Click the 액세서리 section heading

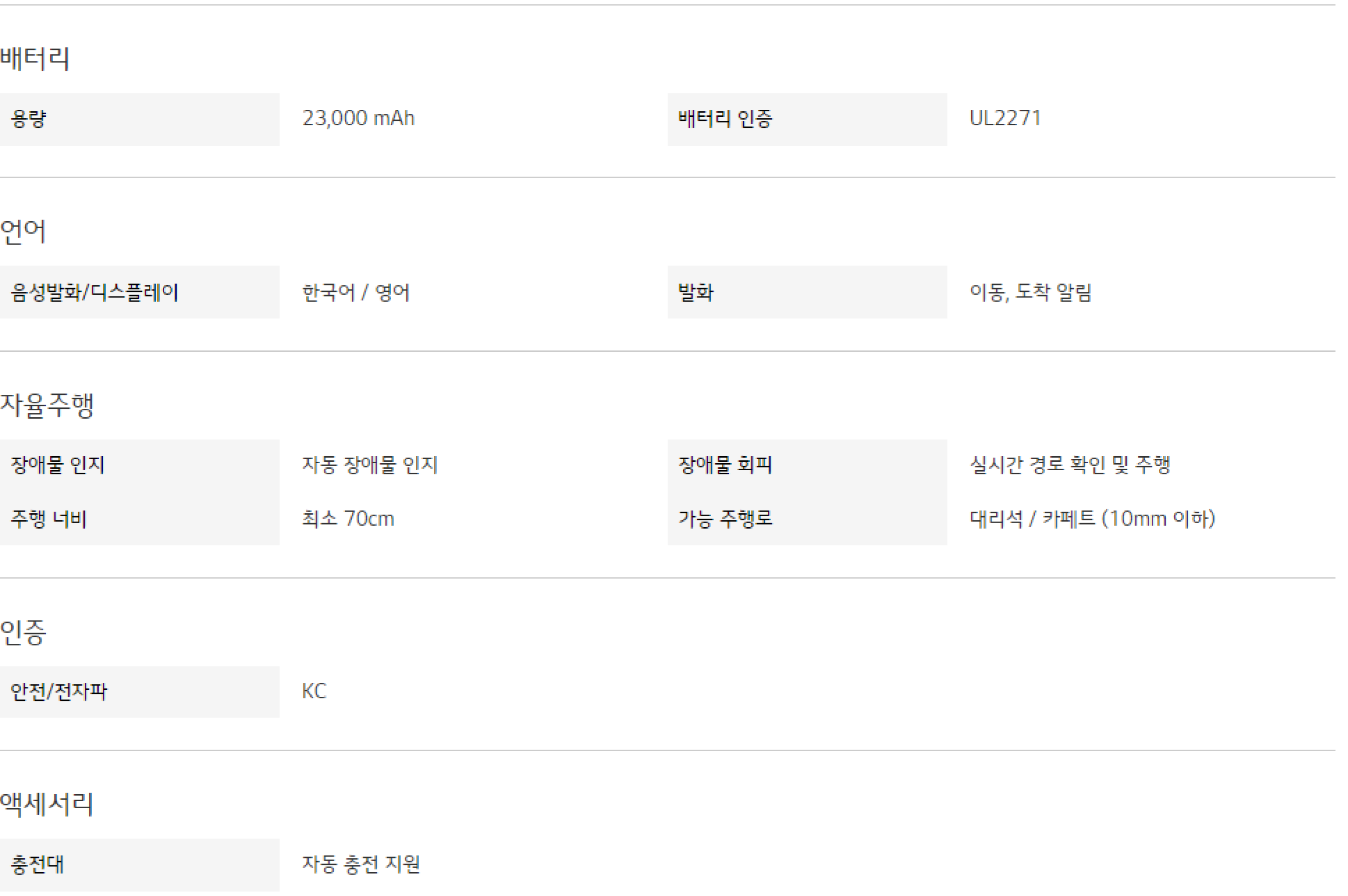pyautogui.click(x=47, y=804)
